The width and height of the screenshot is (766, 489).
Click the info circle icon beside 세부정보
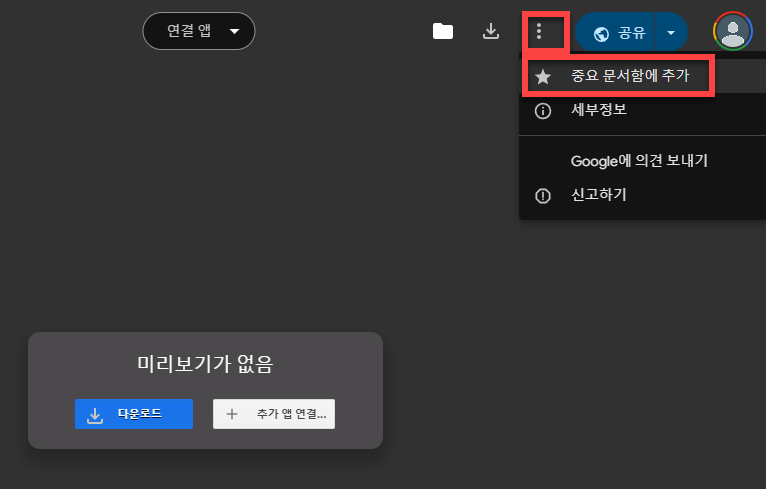click(543, 111)
